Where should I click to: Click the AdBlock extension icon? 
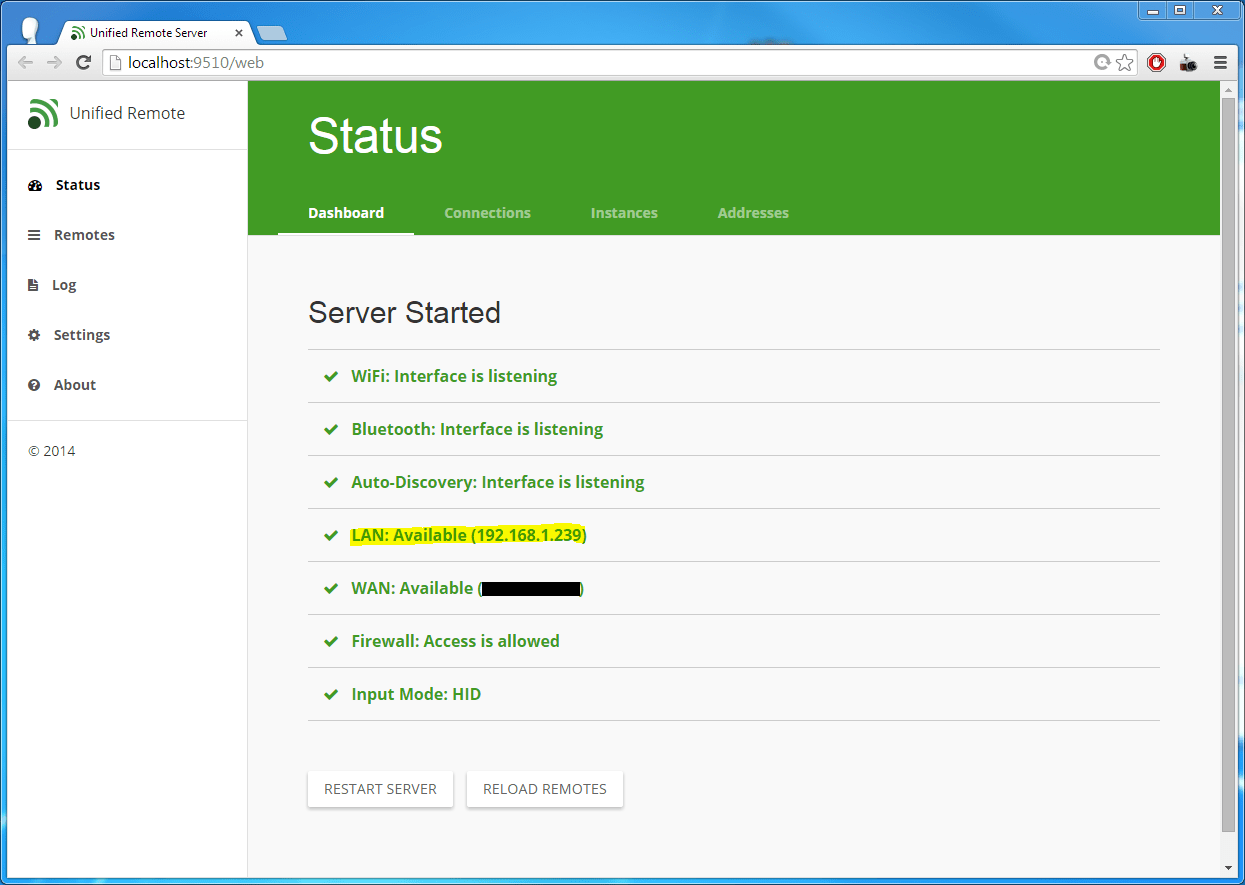(x=1156, y=62)
